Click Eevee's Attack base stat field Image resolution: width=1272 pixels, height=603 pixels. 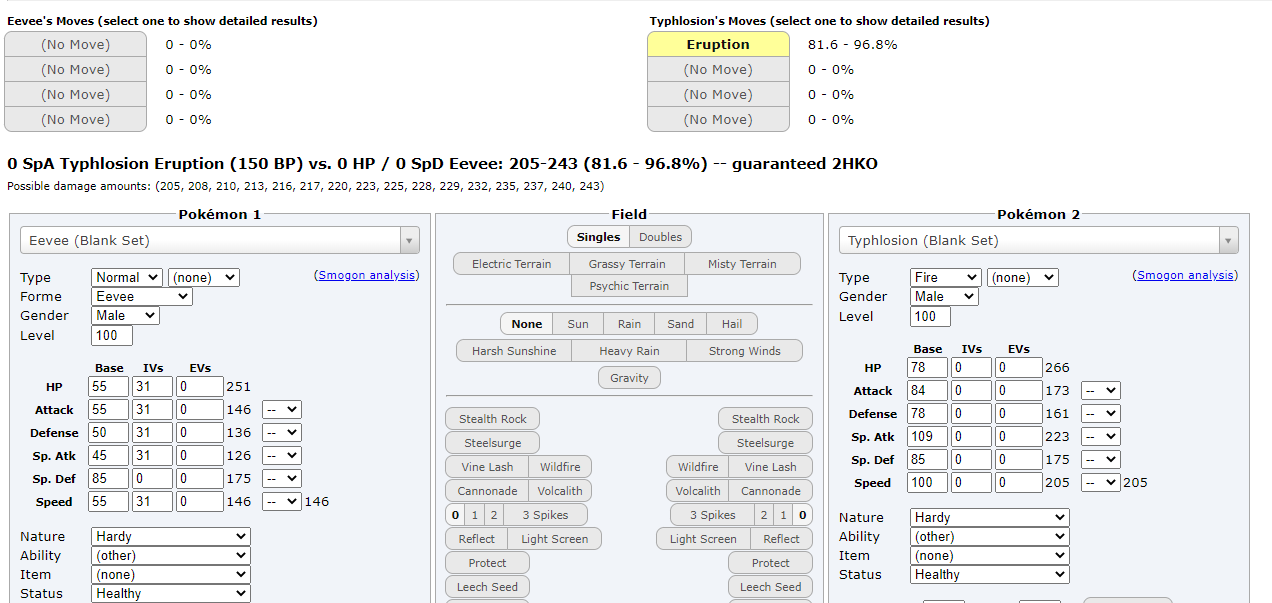pyautogui.click(x=109, y=410)
